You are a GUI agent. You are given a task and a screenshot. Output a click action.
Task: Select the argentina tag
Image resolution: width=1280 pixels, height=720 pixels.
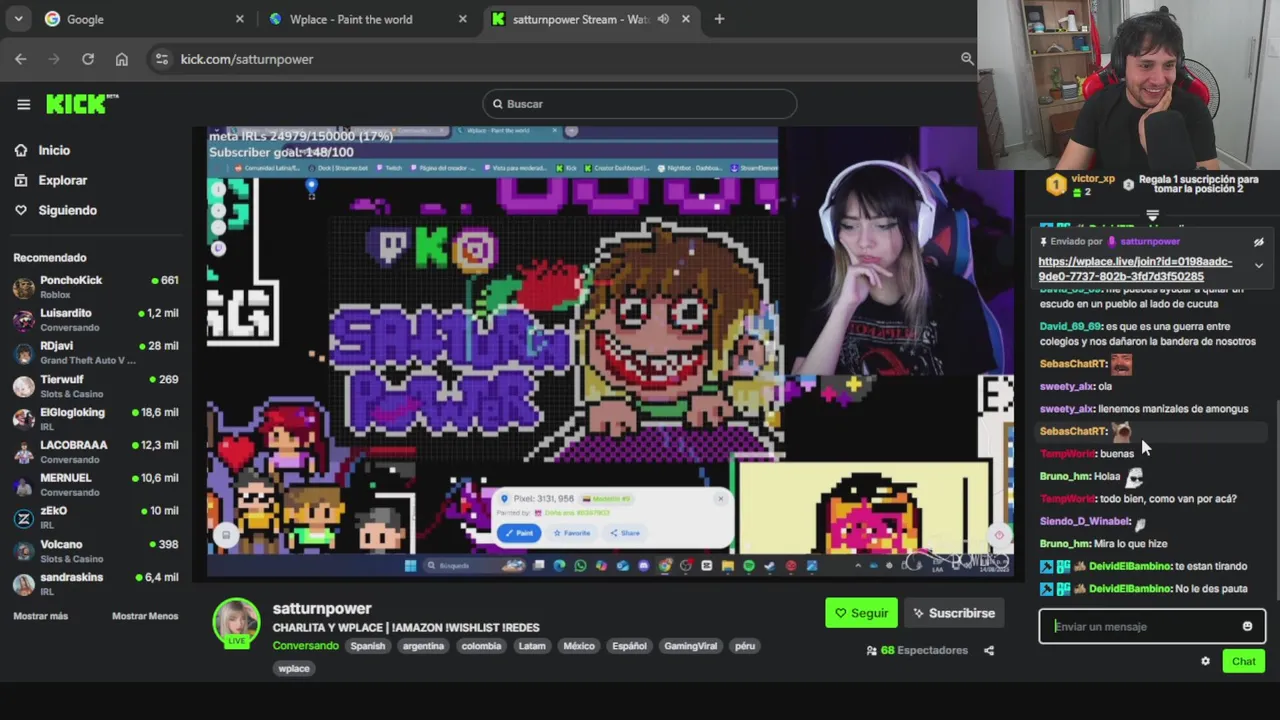pyautogui.click(x=423, y=646)
